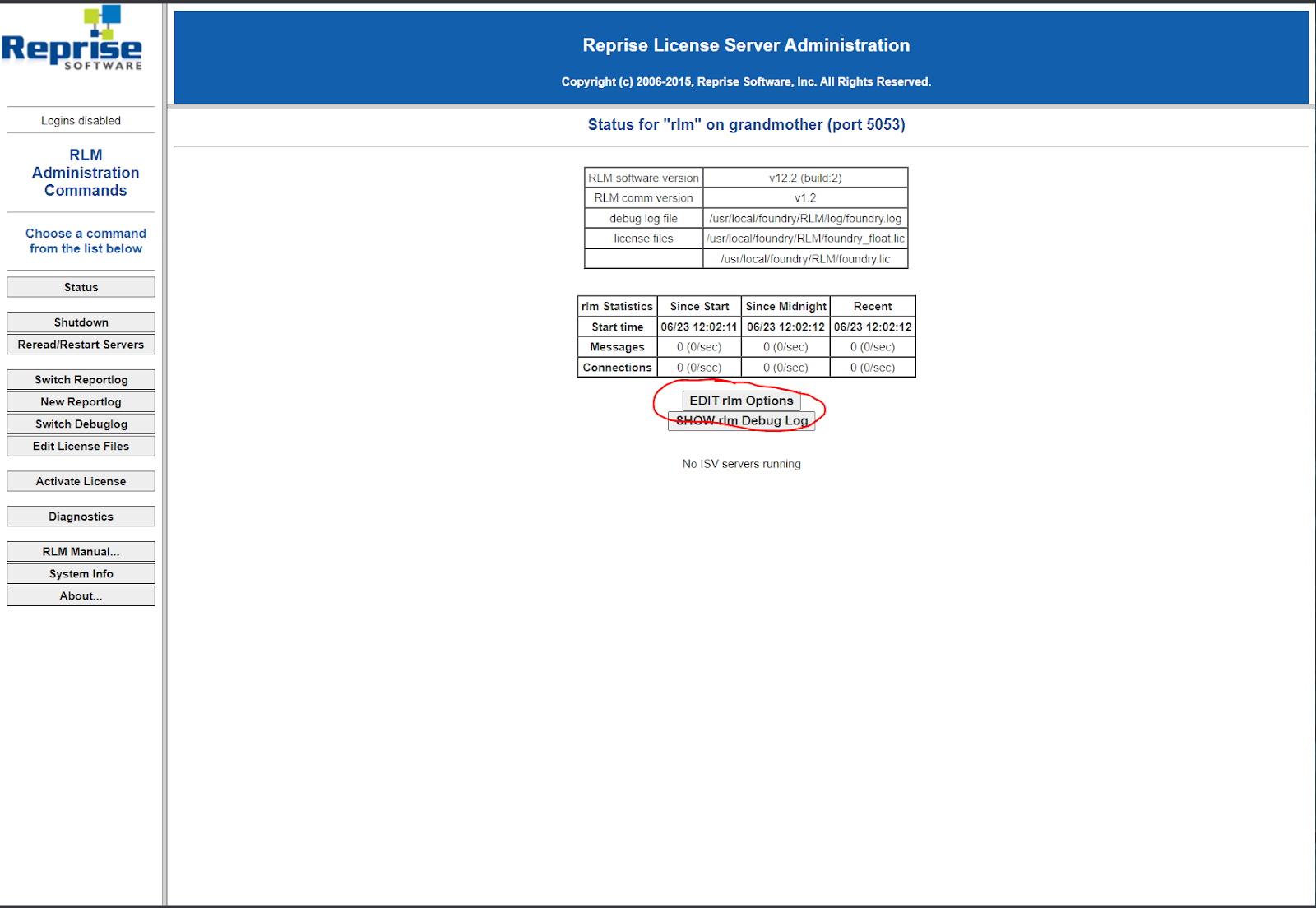Click the 'RLM comm version' label cell
Viewport: 1316px width, 908px height.
(x=643, y=198)
